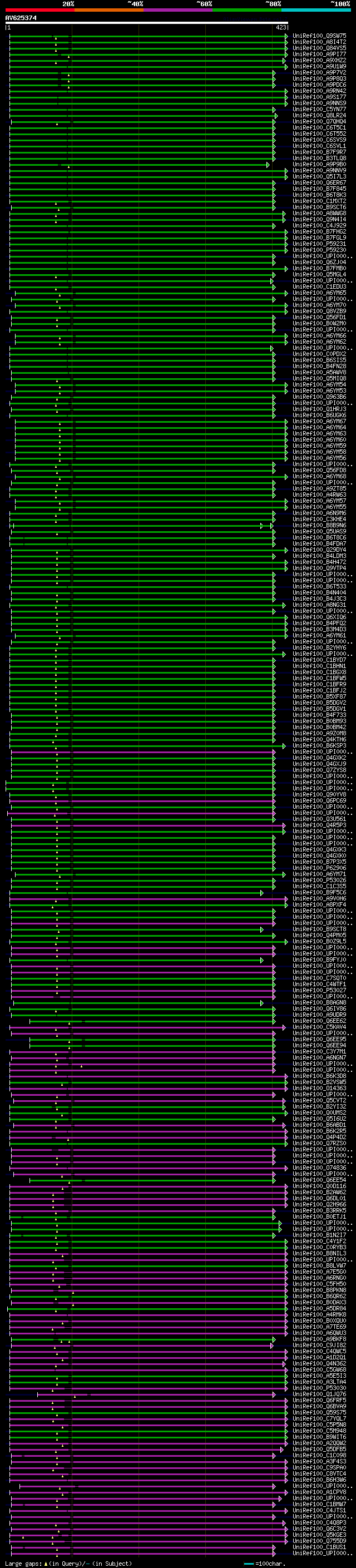
Task: Click the green ~80% identity legend segment
Action: point(247,11)
